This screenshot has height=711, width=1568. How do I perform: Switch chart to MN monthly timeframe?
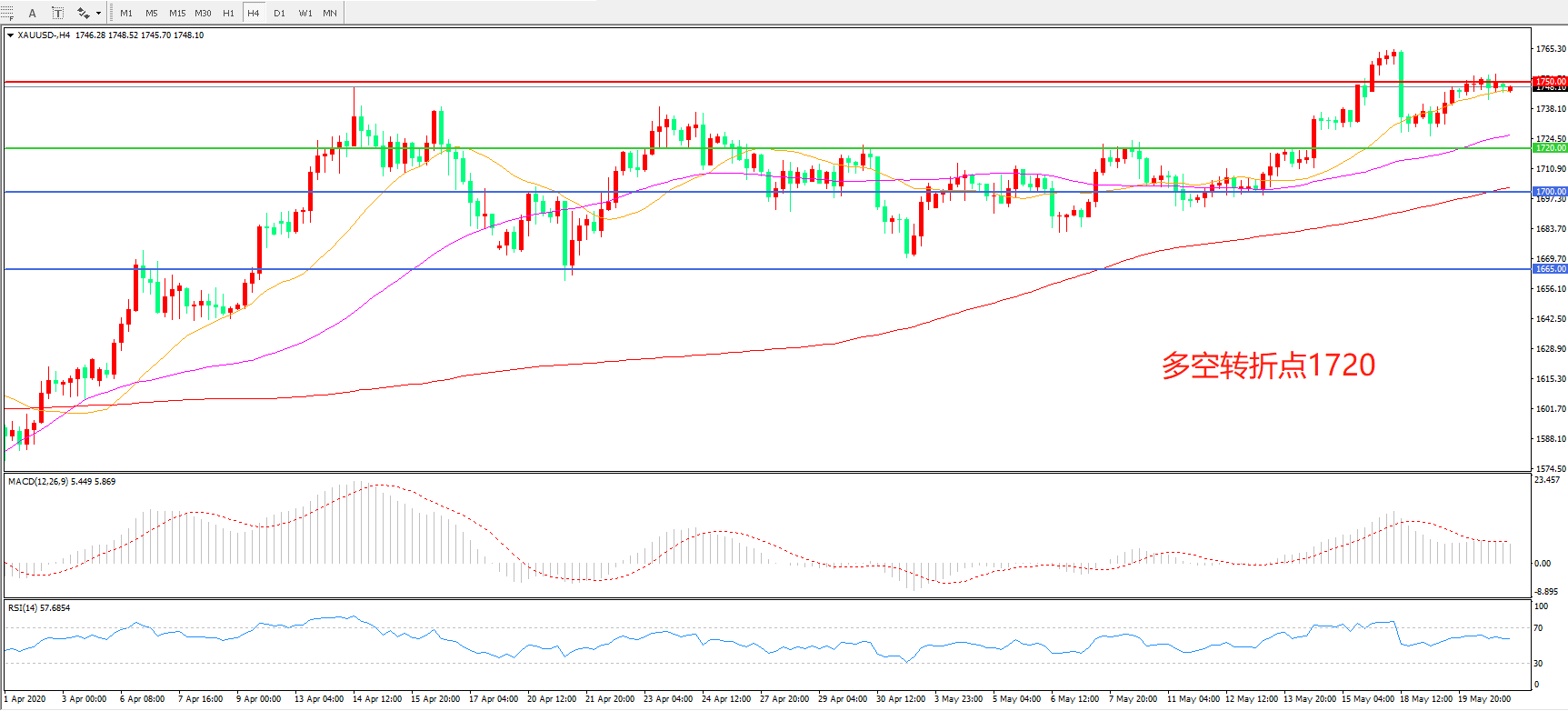(330, 13)
